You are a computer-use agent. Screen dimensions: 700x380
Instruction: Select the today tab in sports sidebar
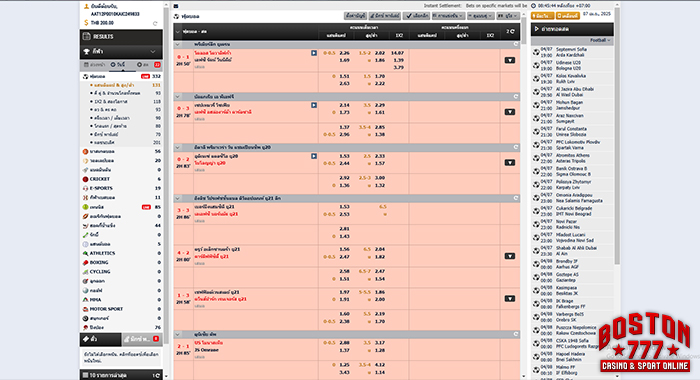(118, 65)
